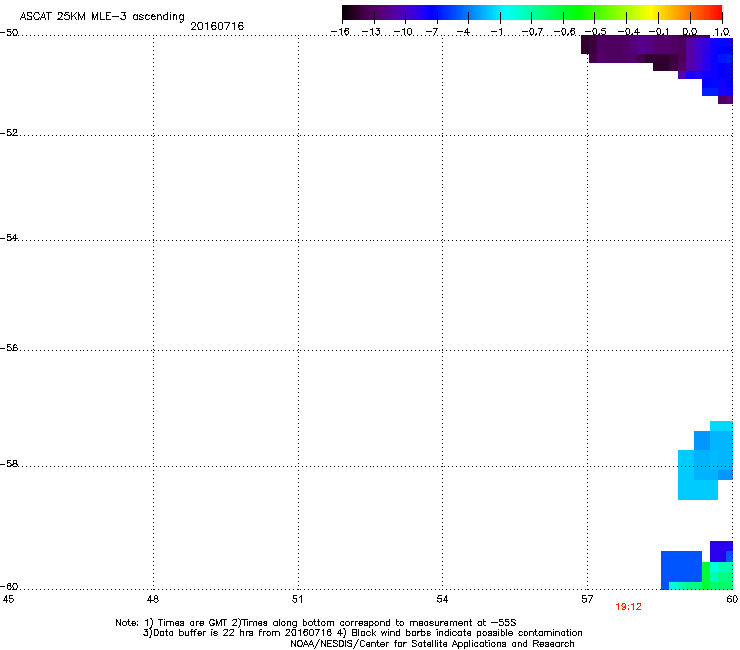The image size is (740, 650).
Task: Click latitude axis label -52
Action: click(x=9, y=133)
